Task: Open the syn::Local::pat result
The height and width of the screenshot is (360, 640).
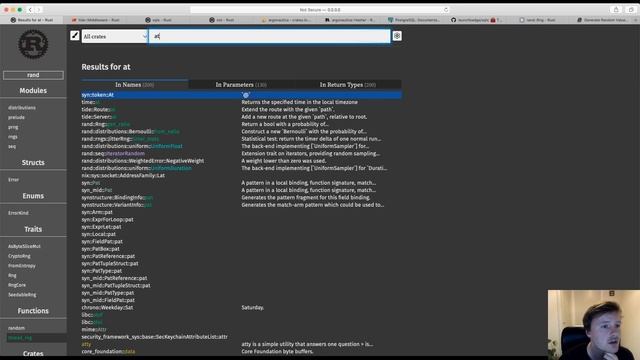Action: click(x=241, y=234)
